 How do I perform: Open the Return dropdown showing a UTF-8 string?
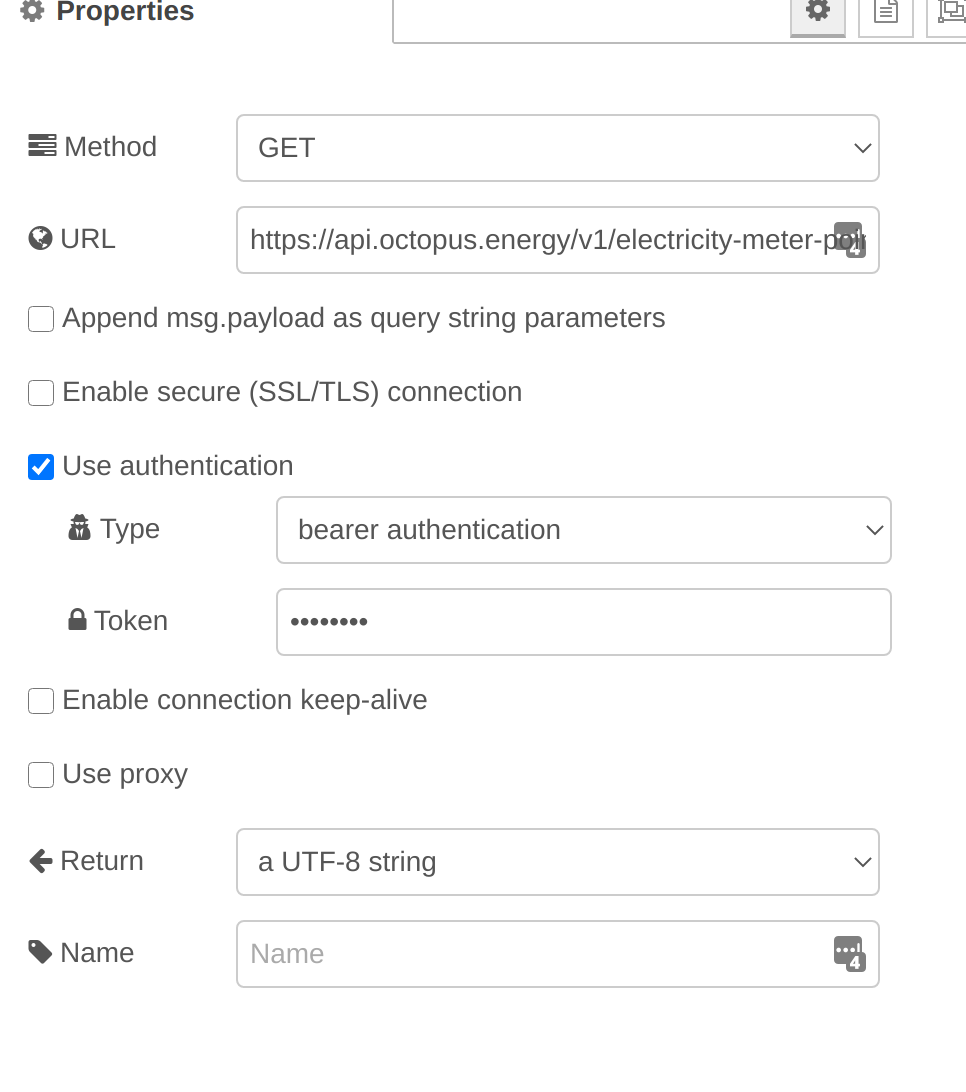558,862
